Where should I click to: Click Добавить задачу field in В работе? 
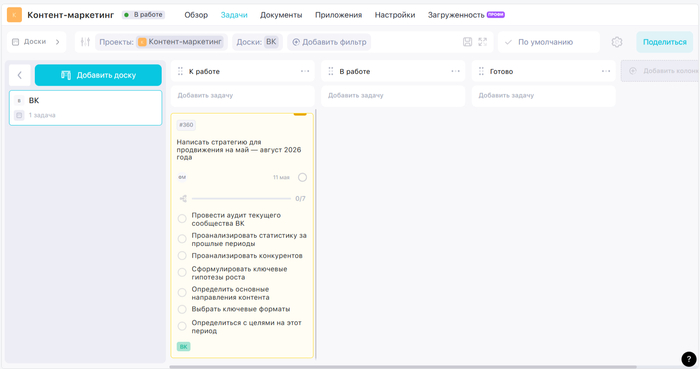(393, 95)
